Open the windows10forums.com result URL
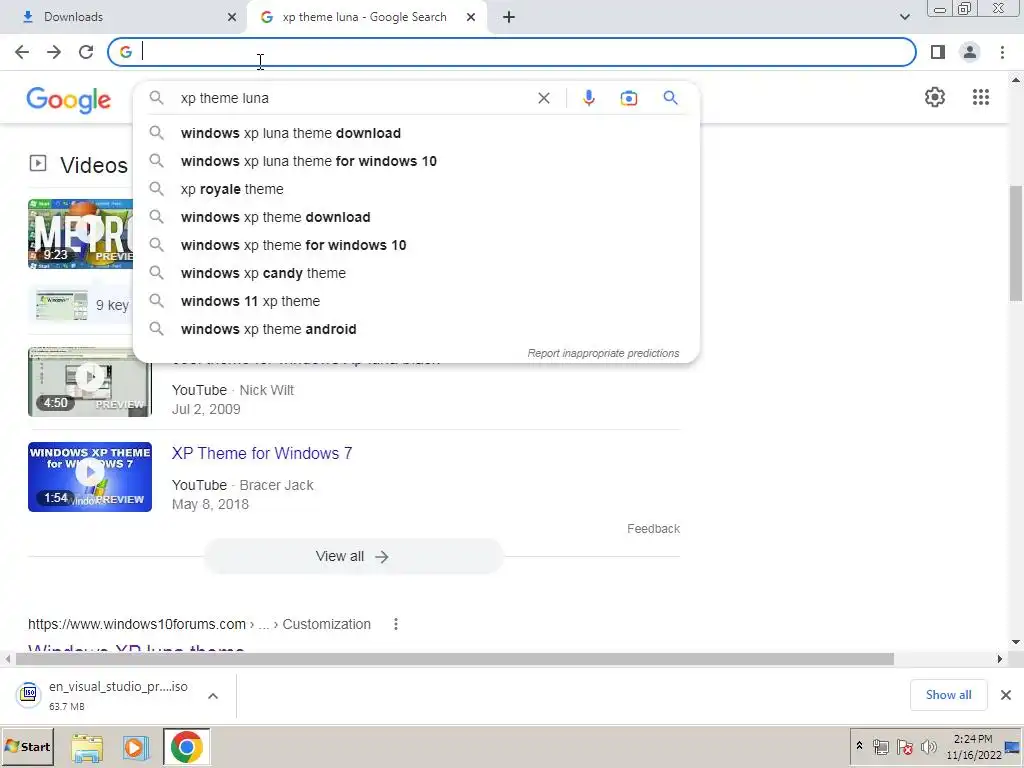The image size is (1024, 768). pyautogui.click(x=199, y=624)
